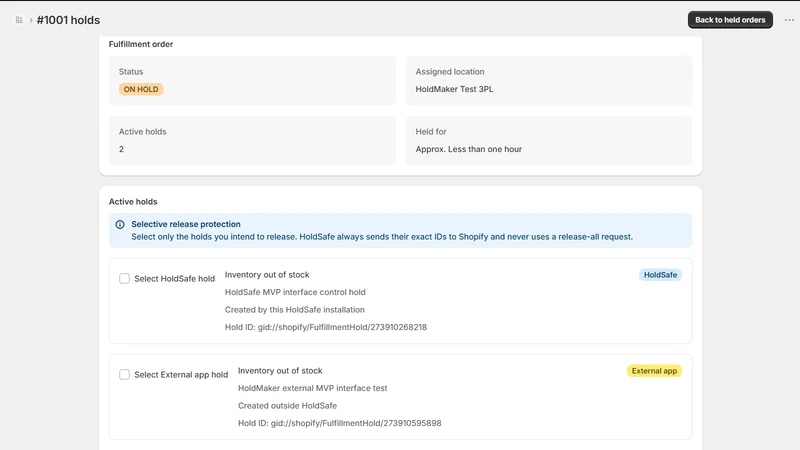Click the External app source badge

654,371
